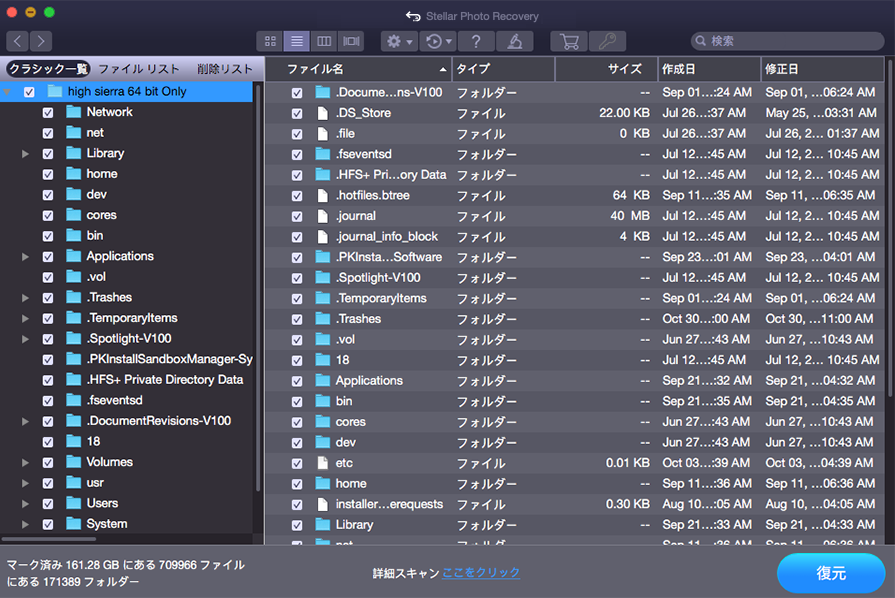Image resolution: width=895 pixels, height=598 pixels.
Task: Expand the Volumes folder in tree
Action: (x=25, y=463)
